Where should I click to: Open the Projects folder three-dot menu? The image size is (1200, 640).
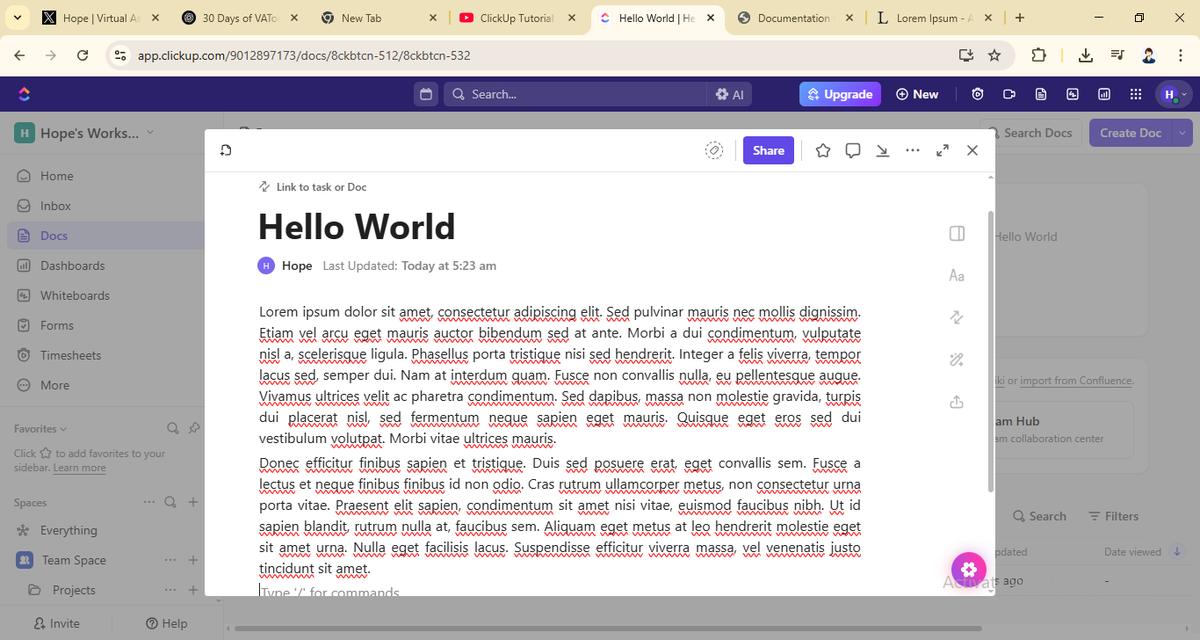click(170, 590)
